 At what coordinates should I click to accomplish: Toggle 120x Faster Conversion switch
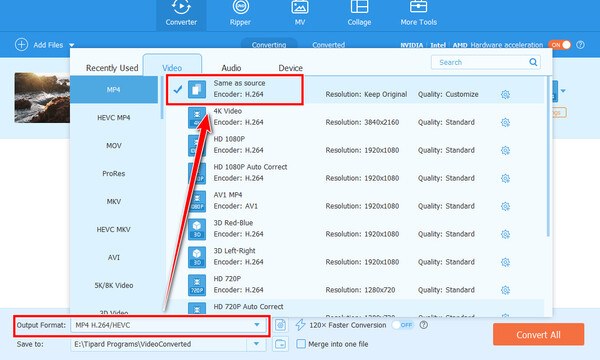tap(403, 325)
